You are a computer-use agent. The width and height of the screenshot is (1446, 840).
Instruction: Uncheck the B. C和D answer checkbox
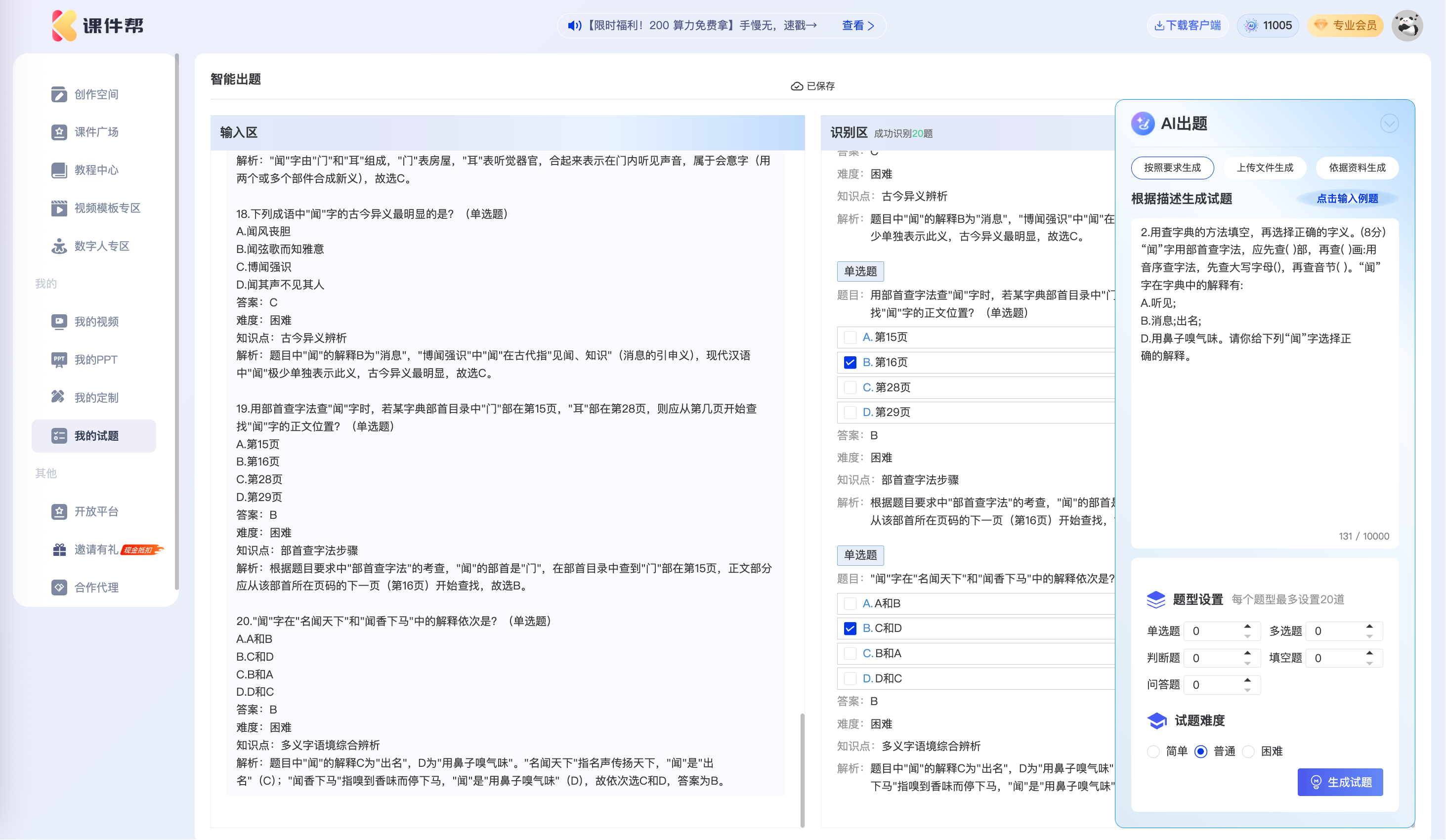click(850, 629)
